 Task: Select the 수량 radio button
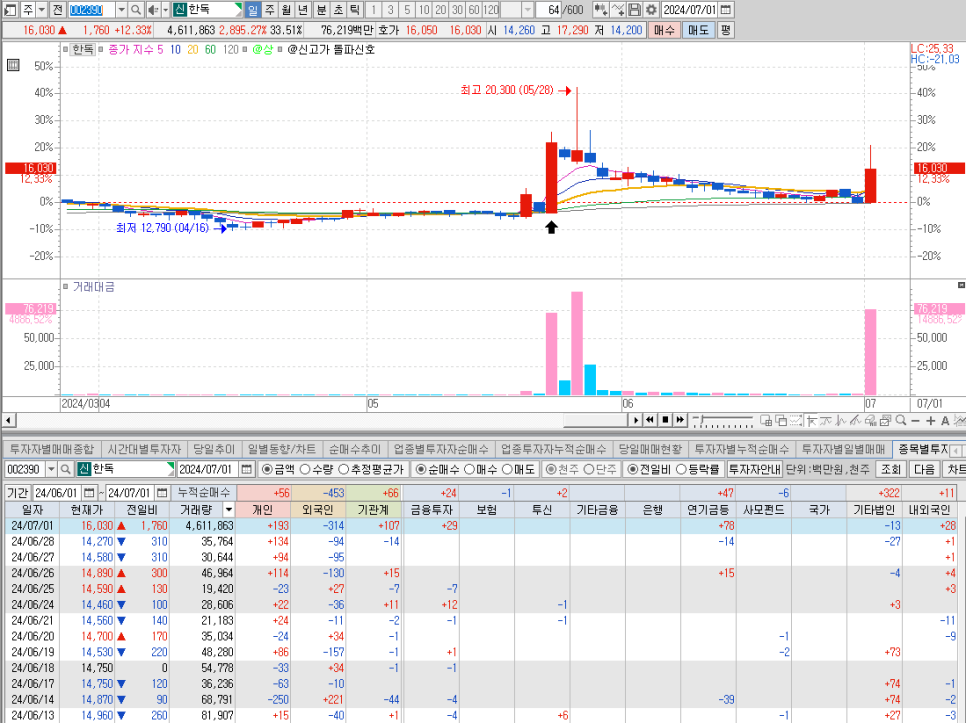pos(304,469)
